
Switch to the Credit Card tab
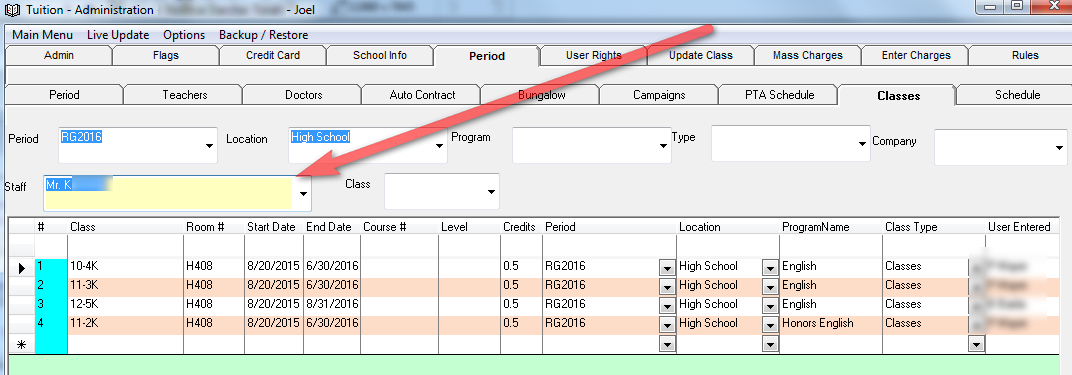[273, 55]
